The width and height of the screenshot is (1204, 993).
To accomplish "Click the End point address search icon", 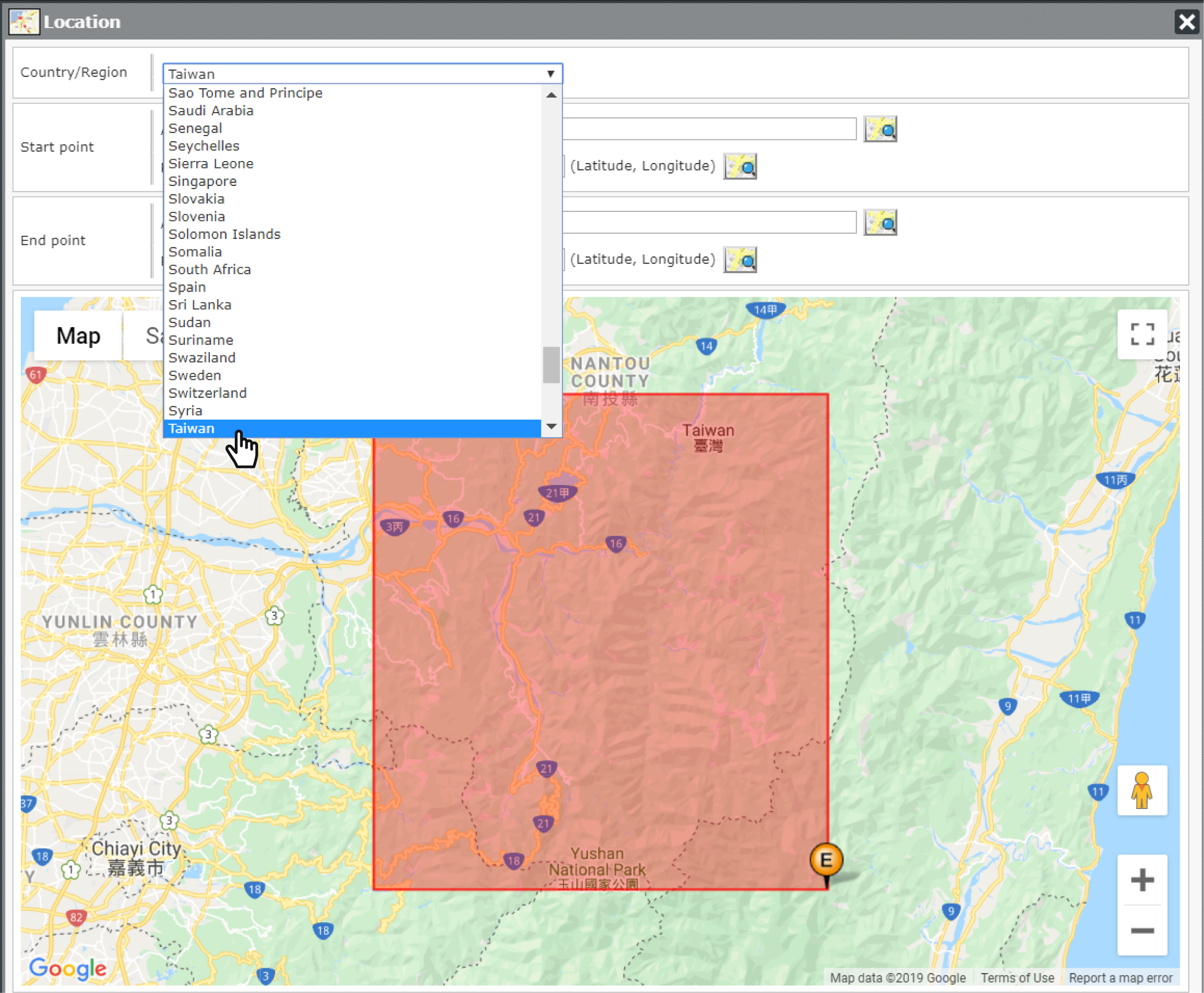I will click(x=879, y=222).
